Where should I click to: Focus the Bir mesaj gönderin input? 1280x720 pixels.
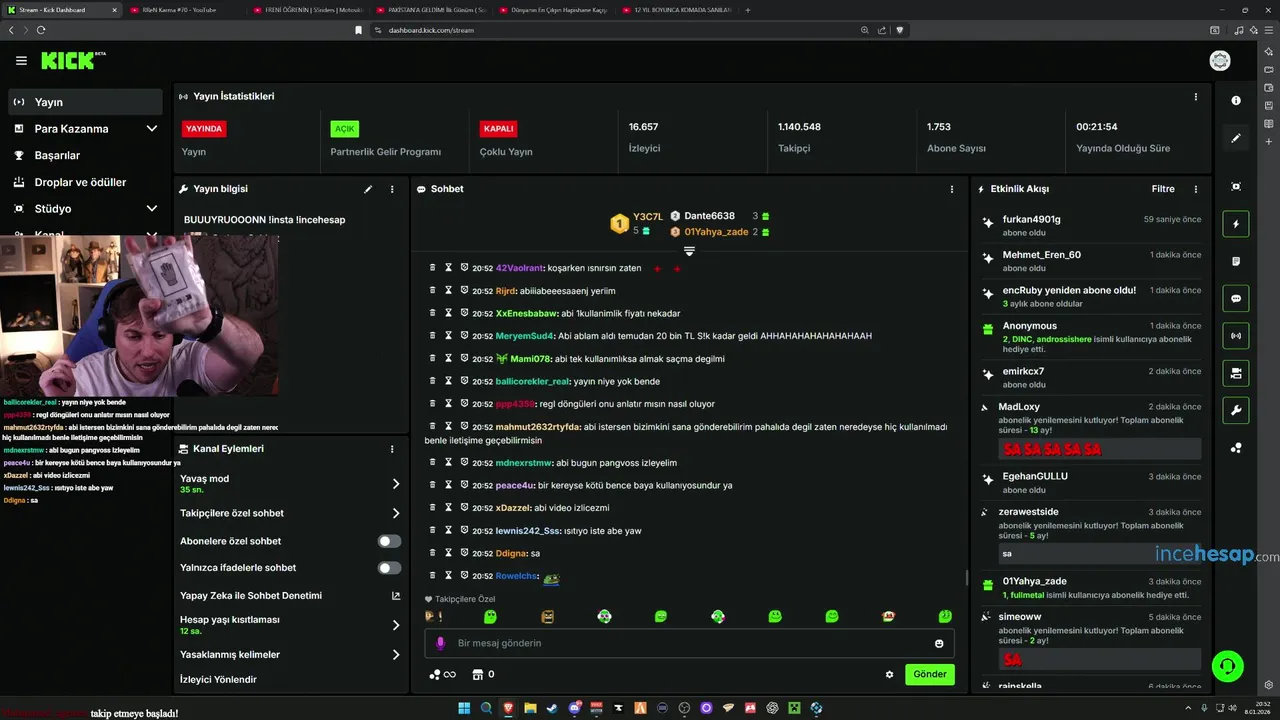[689, 643]
